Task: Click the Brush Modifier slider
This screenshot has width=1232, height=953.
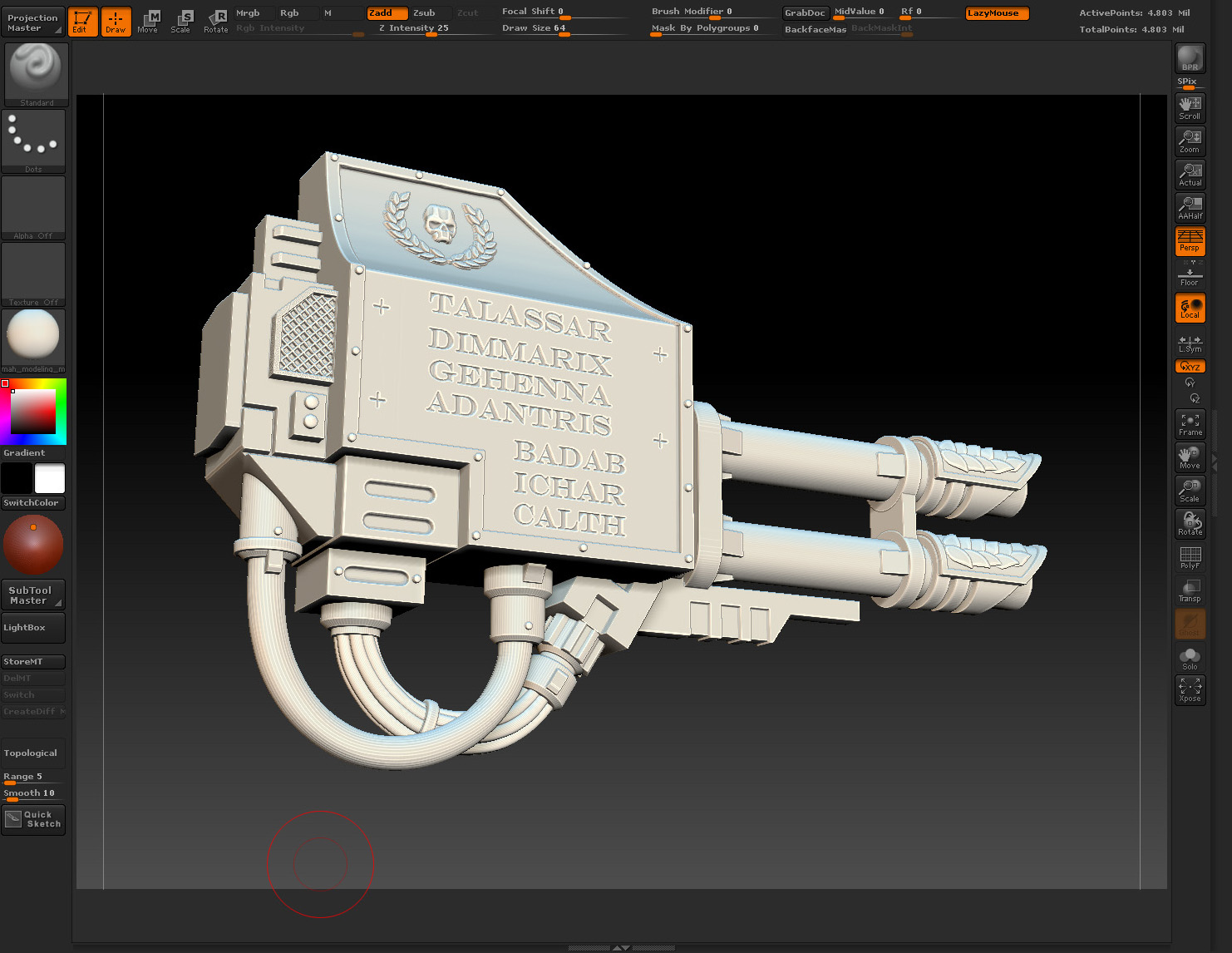Action: pyautogui.click(x=714, y=12)
